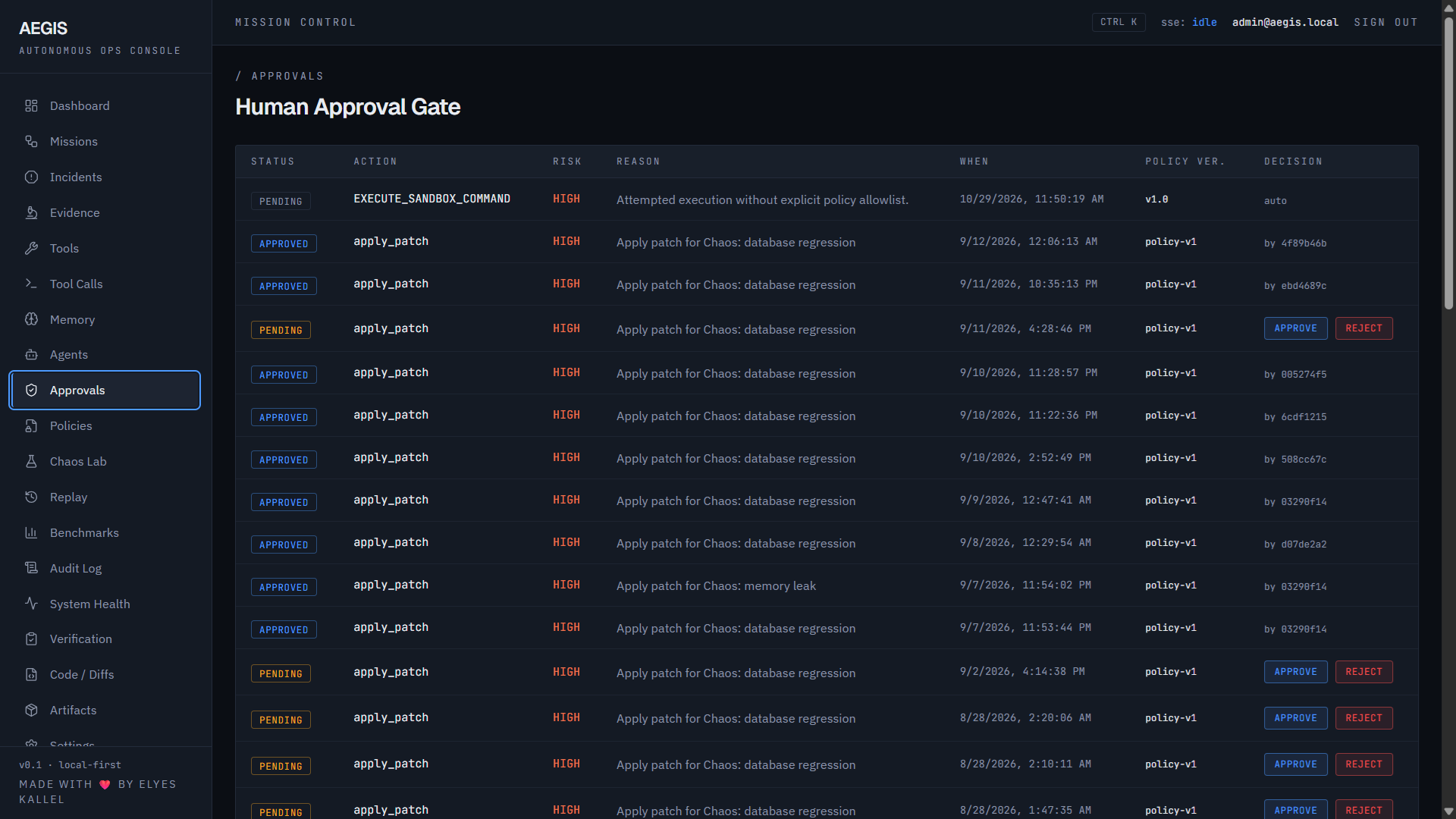1456x819 pixels.
Task: Open the System Health pulse icon
Action: tap(31, 604)
